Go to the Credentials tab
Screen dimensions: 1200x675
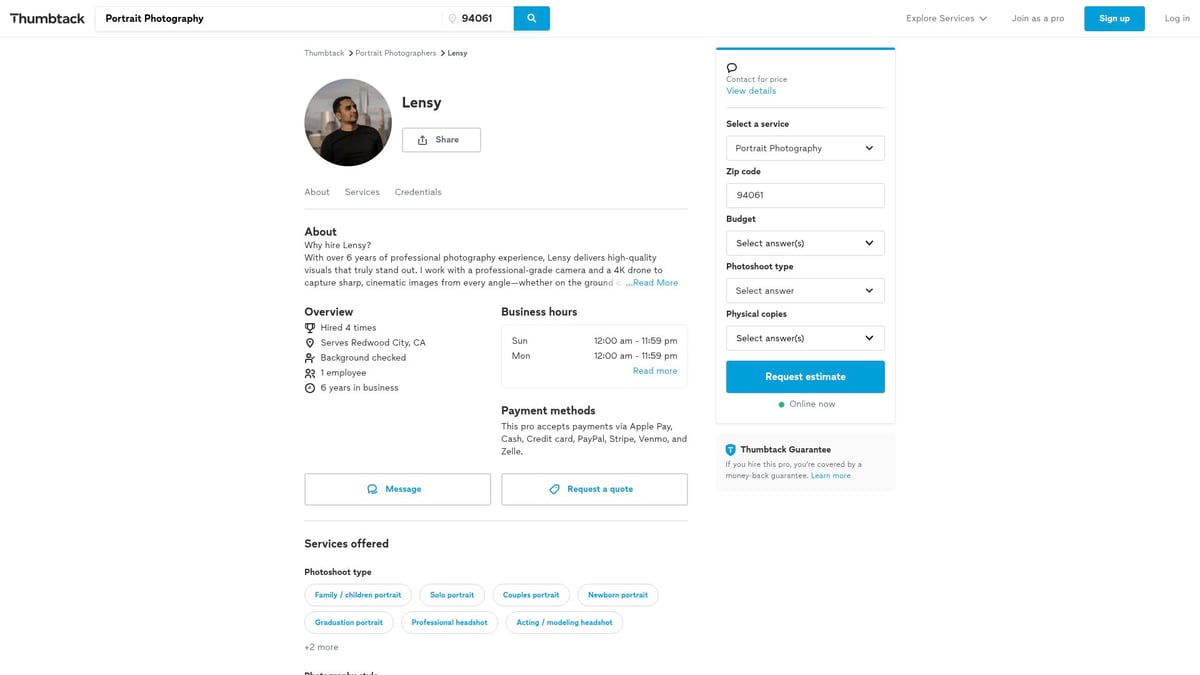pos(418,192)
